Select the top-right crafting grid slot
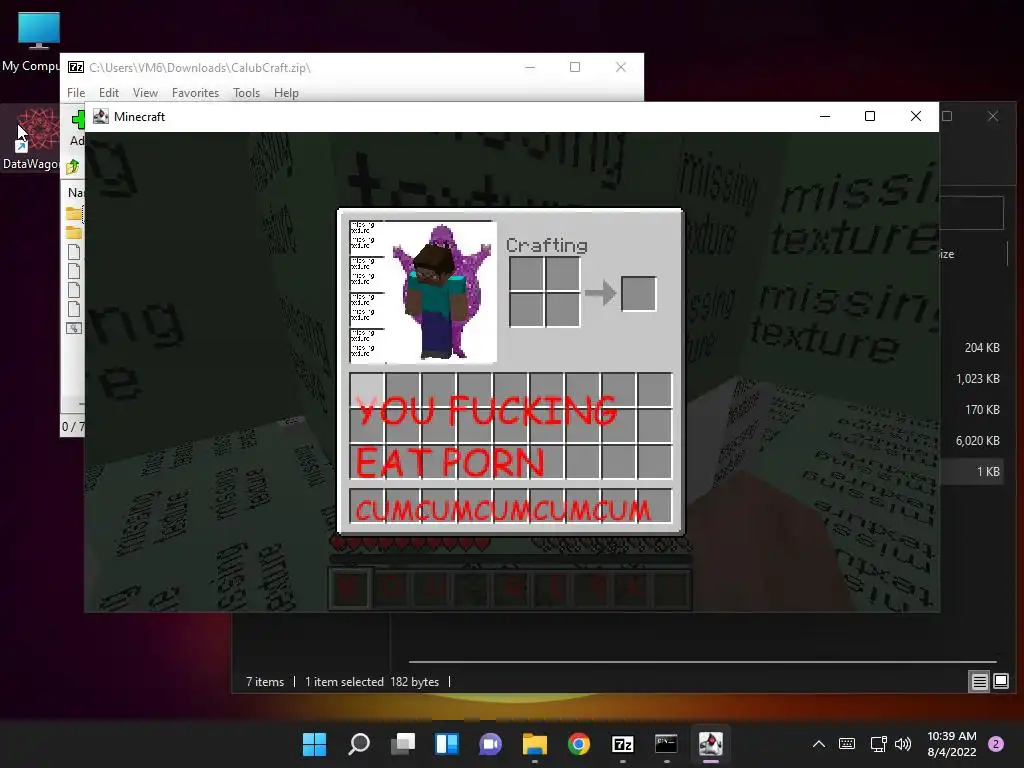 click(562, 274)
